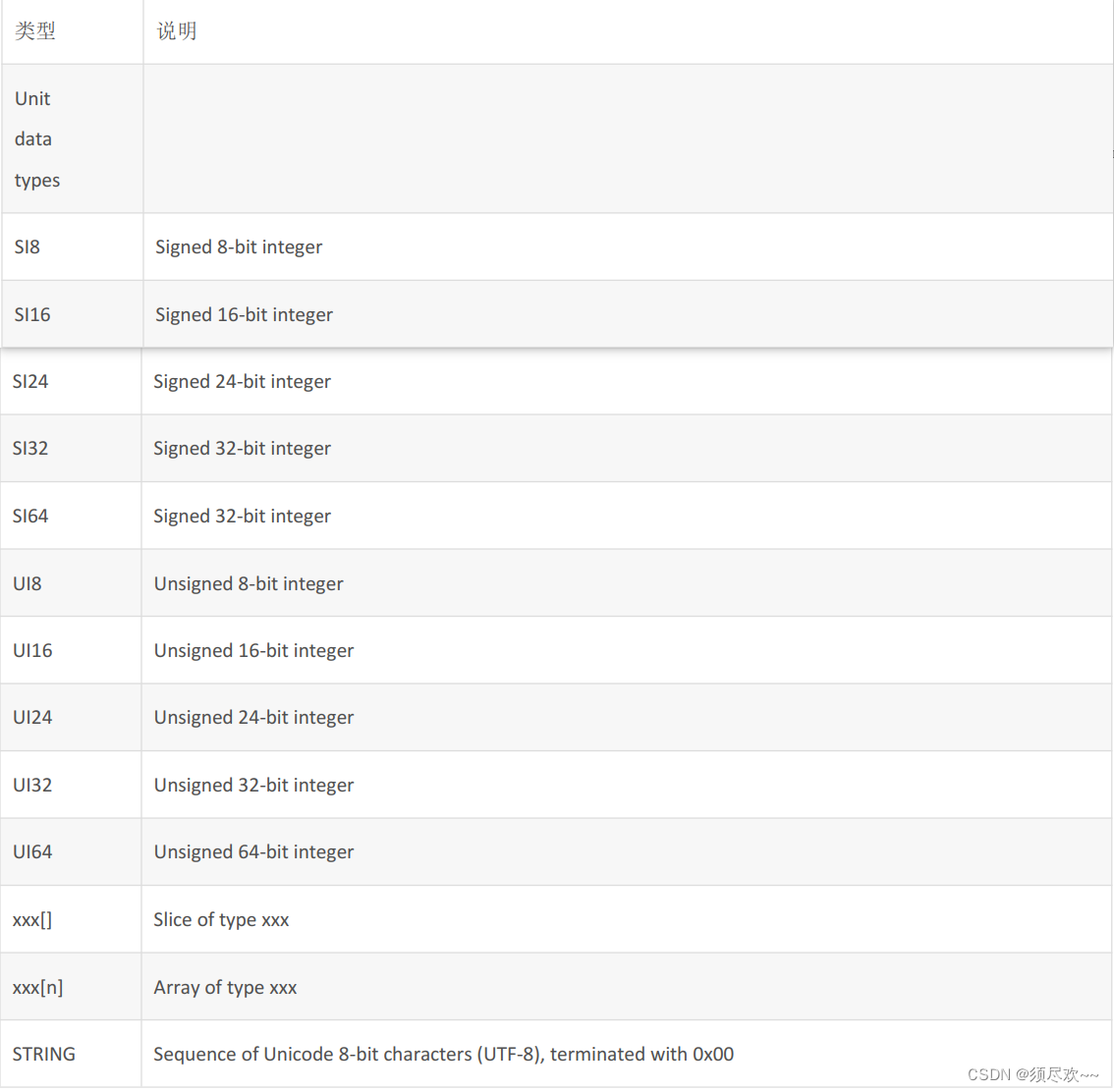Select the SI8 type cell
1114x1092 pixels.
(x=28, y=247)
